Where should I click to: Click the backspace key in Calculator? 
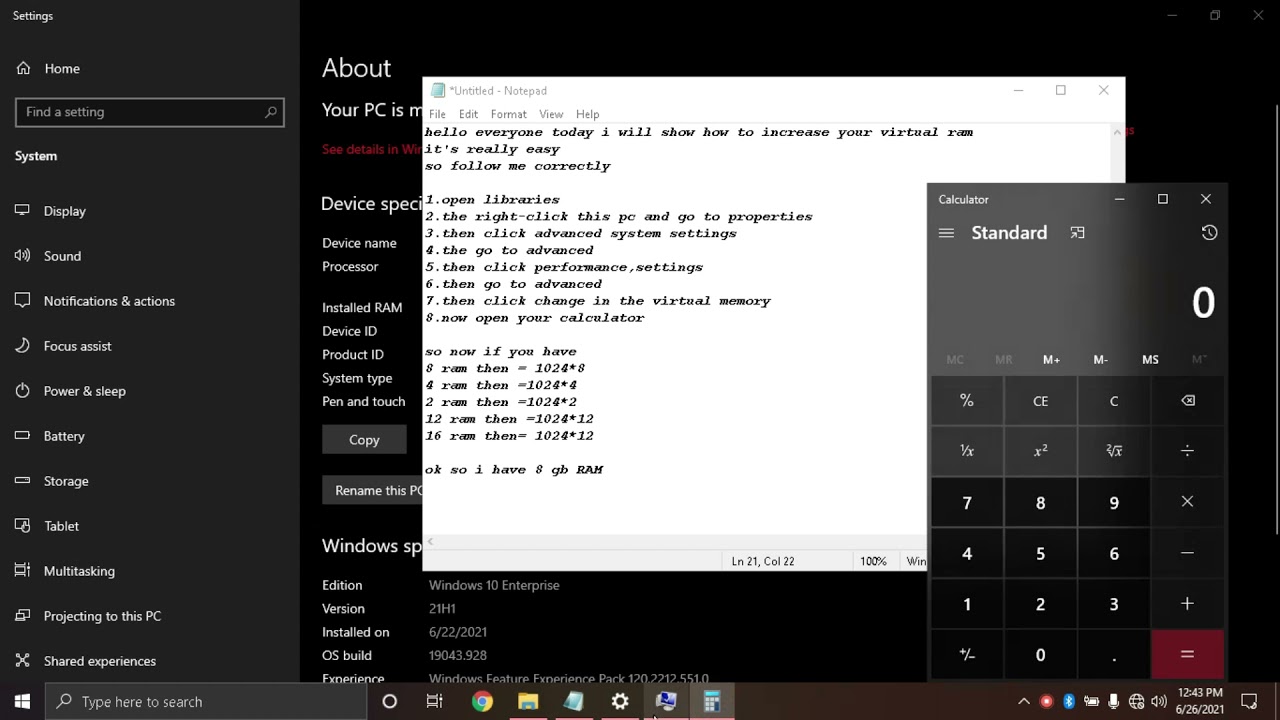click(1187, 401)
